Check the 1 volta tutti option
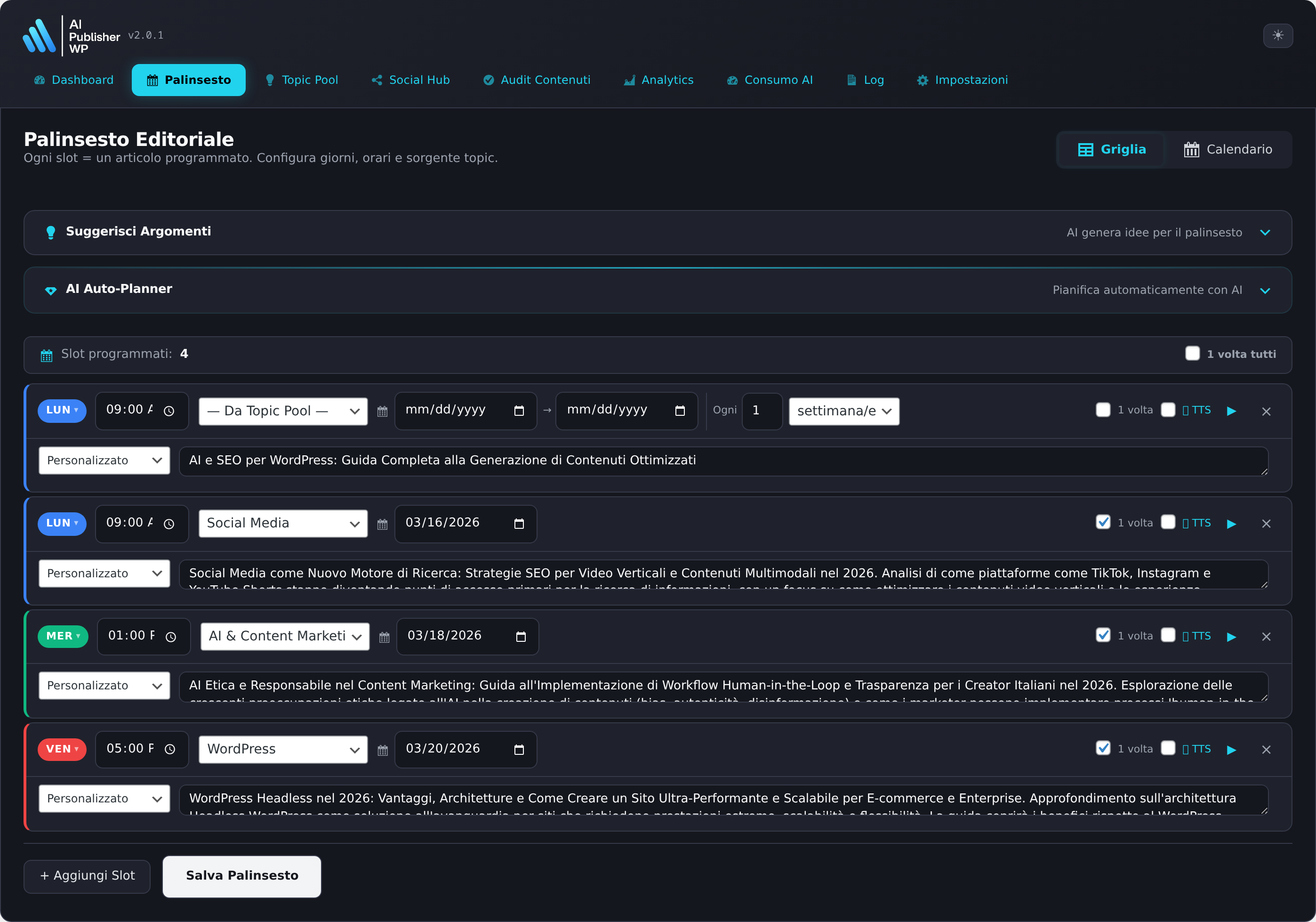 tap(1193, 354)
